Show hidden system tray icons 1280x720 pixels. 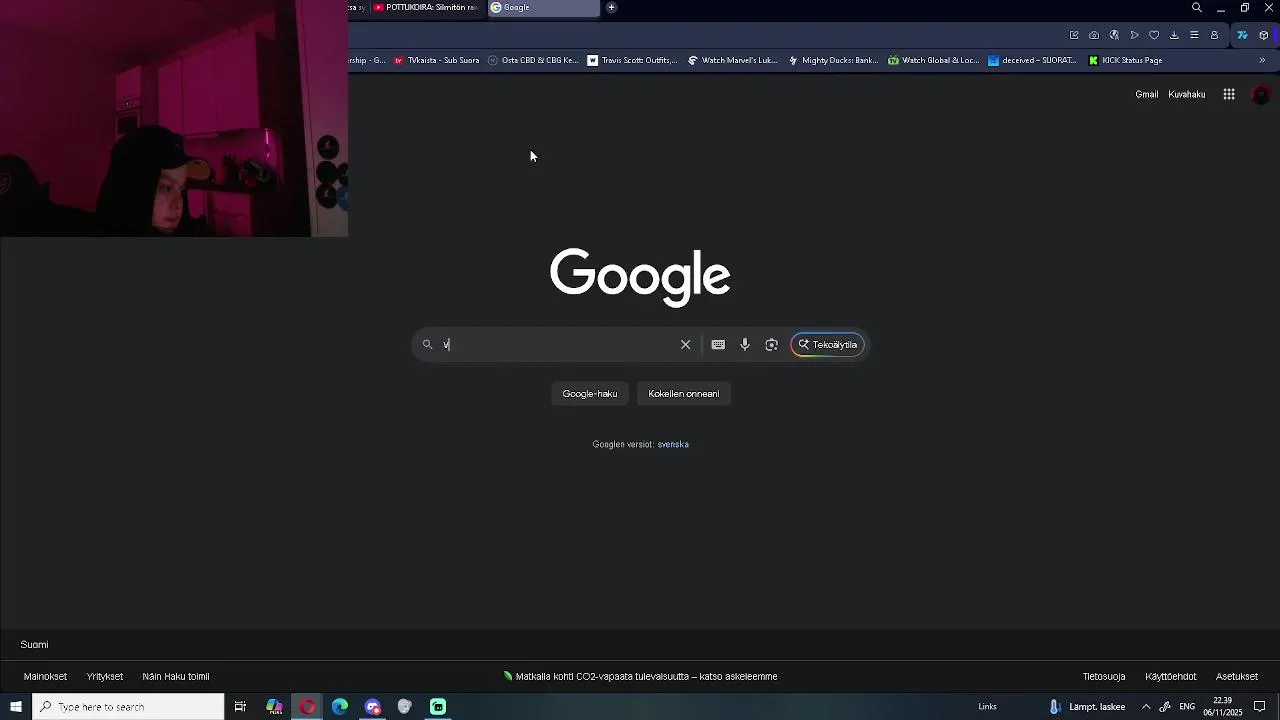(x=1146, y=707)
